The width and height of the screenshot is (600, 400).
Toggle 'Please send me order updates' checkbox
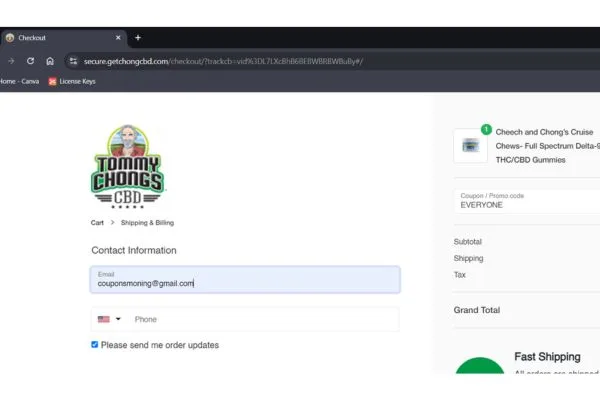95,345
